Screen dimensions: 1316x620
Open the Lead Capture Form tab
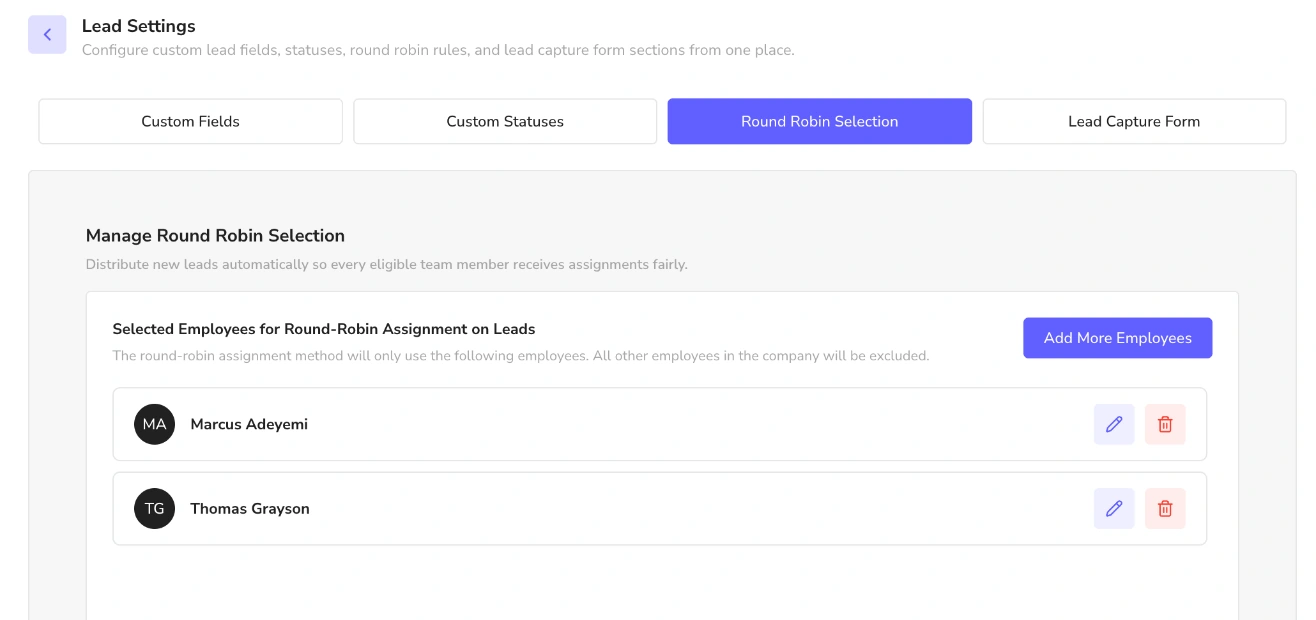[1134, 121]
